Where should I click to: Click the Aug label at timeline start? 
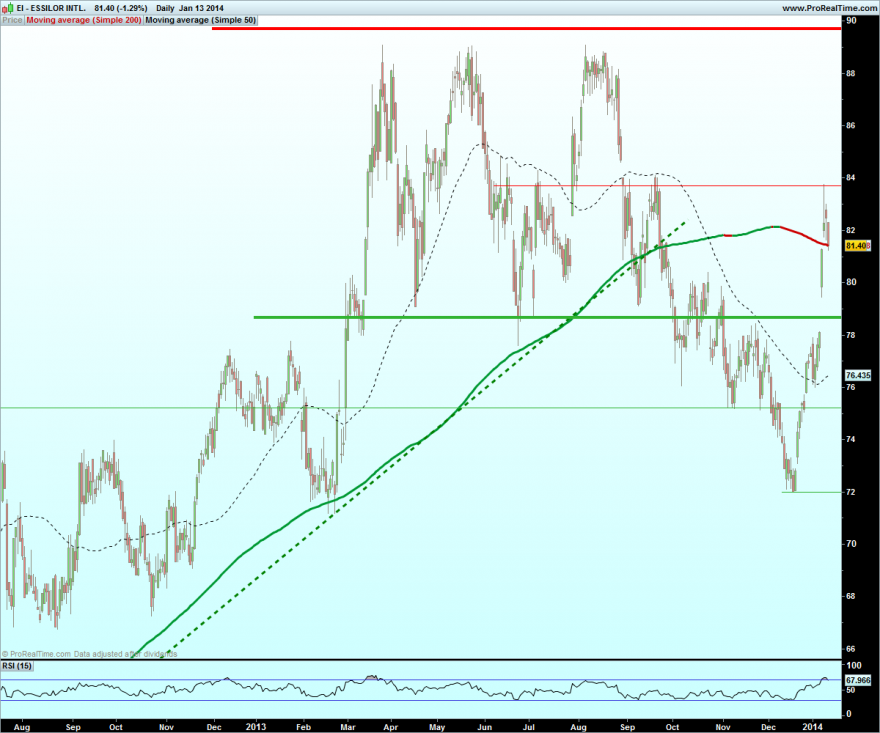[22, 727]
